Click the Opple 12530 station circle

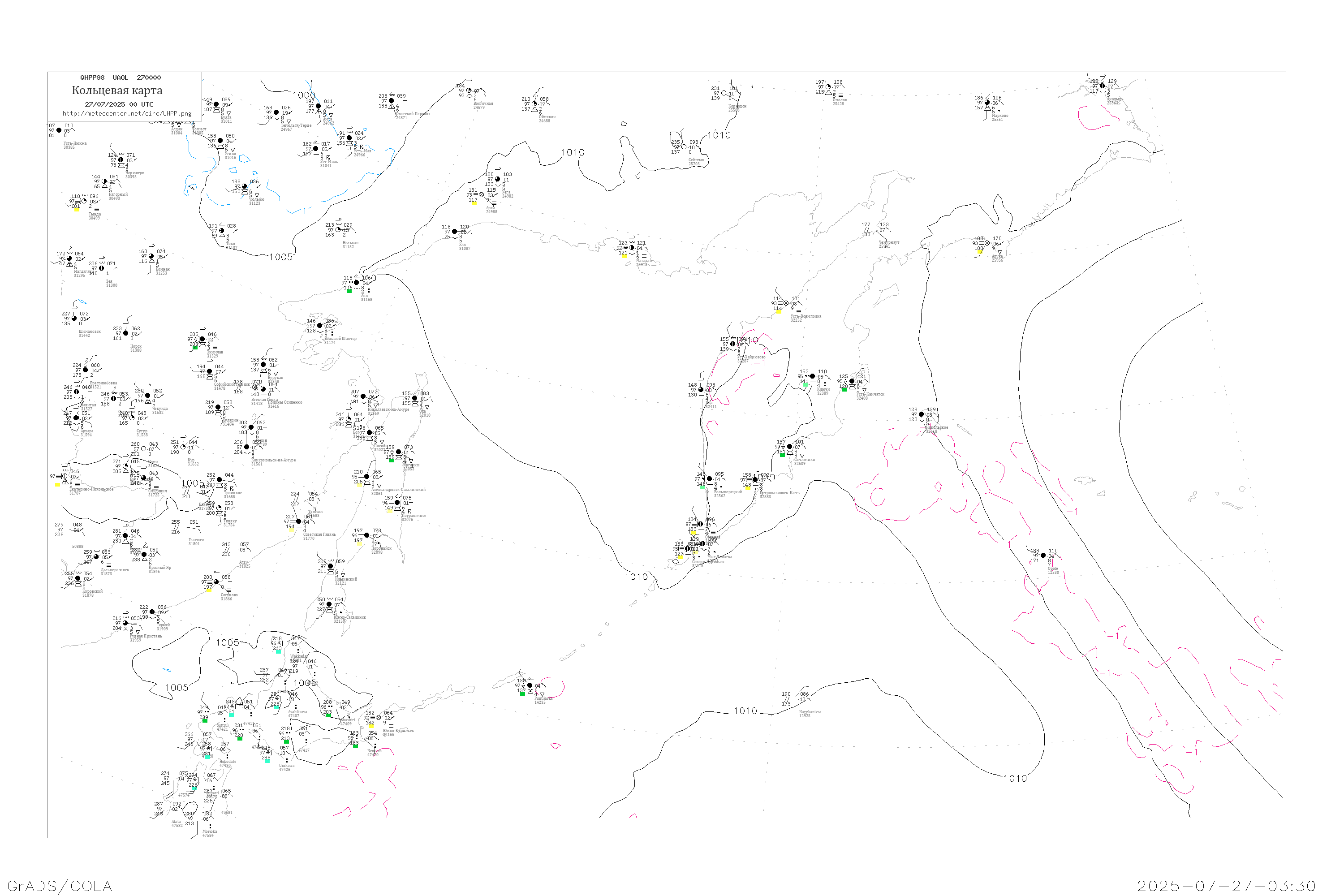1043,556
